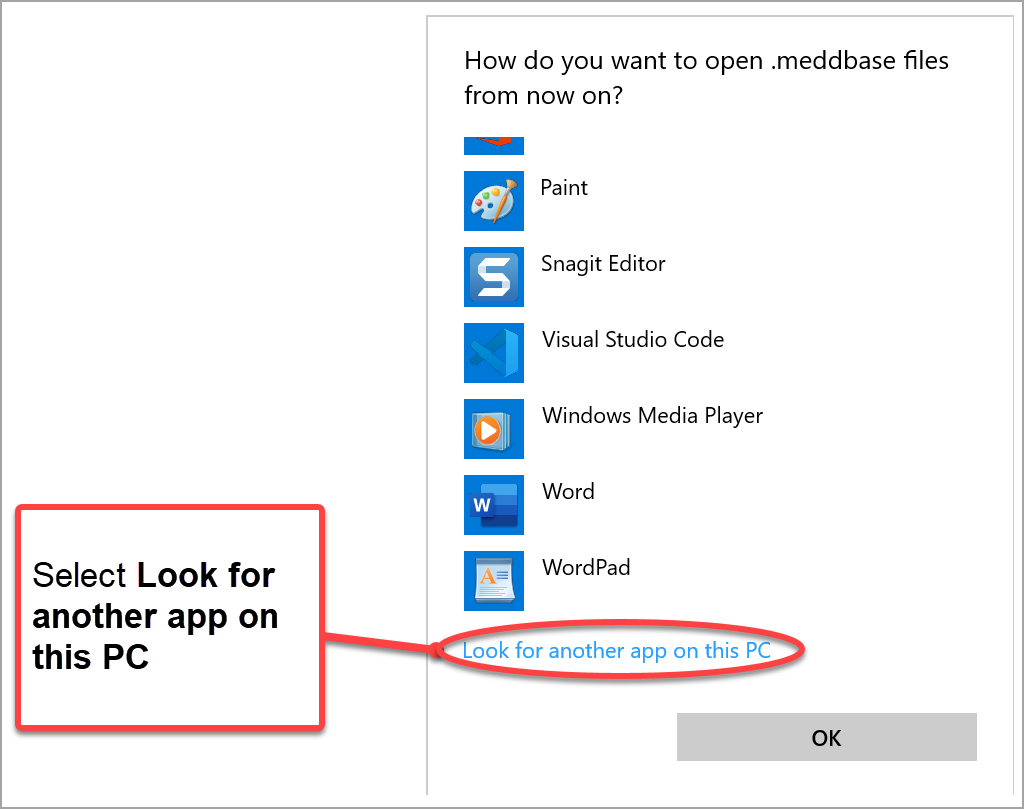The image size is (1024, 809).
Task: Click the Word label text
Action: pos(569,492)
